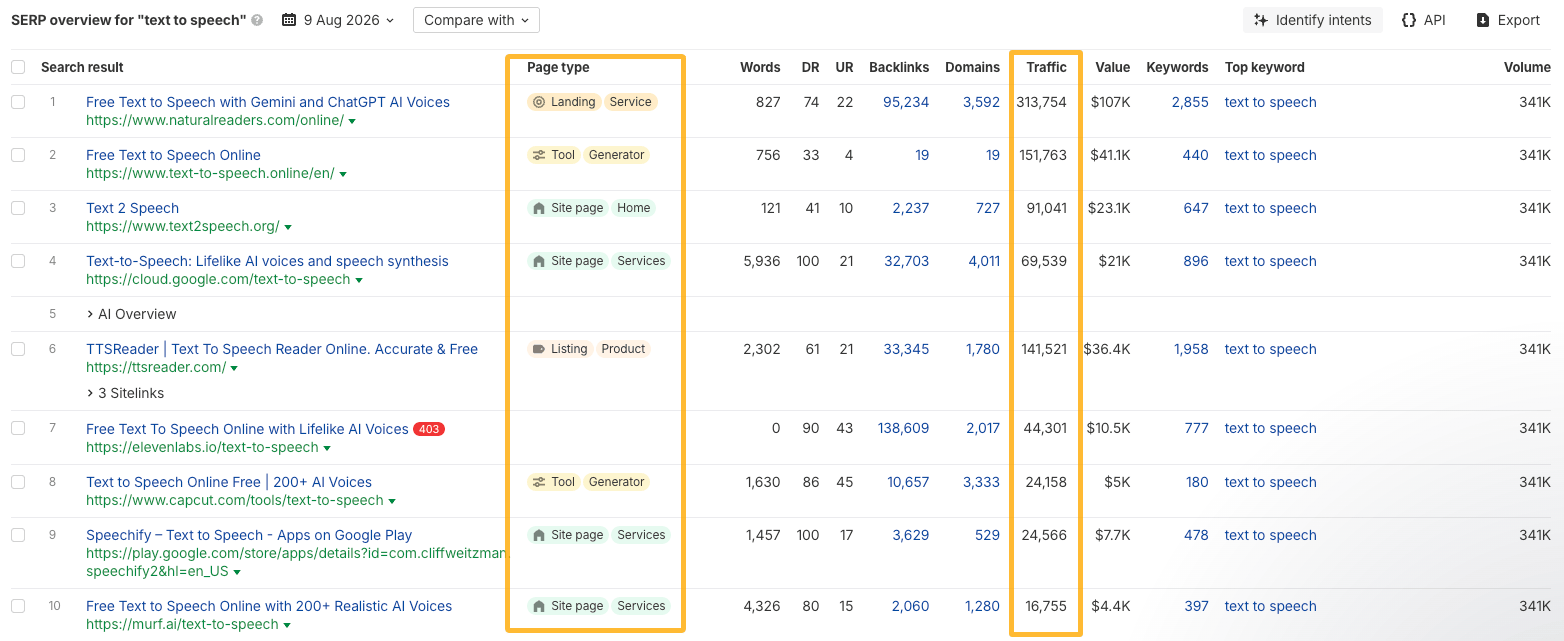Open URL dropdown arrow for murf.ai
Image resolution: width=1564 pixels, height=641 pixels.
[x=287, y=625]
